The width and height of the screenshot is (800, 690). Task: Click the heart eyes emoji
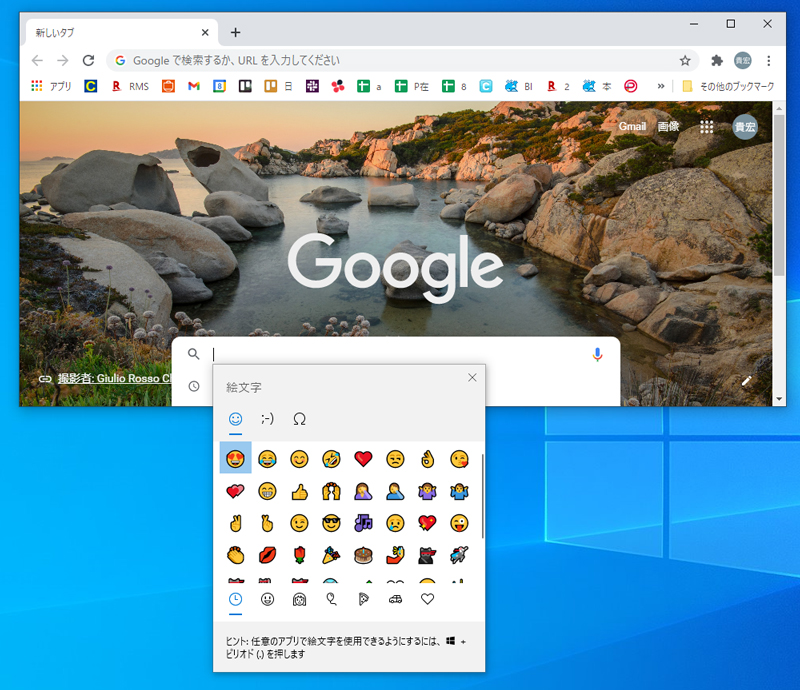coord(235,458)
